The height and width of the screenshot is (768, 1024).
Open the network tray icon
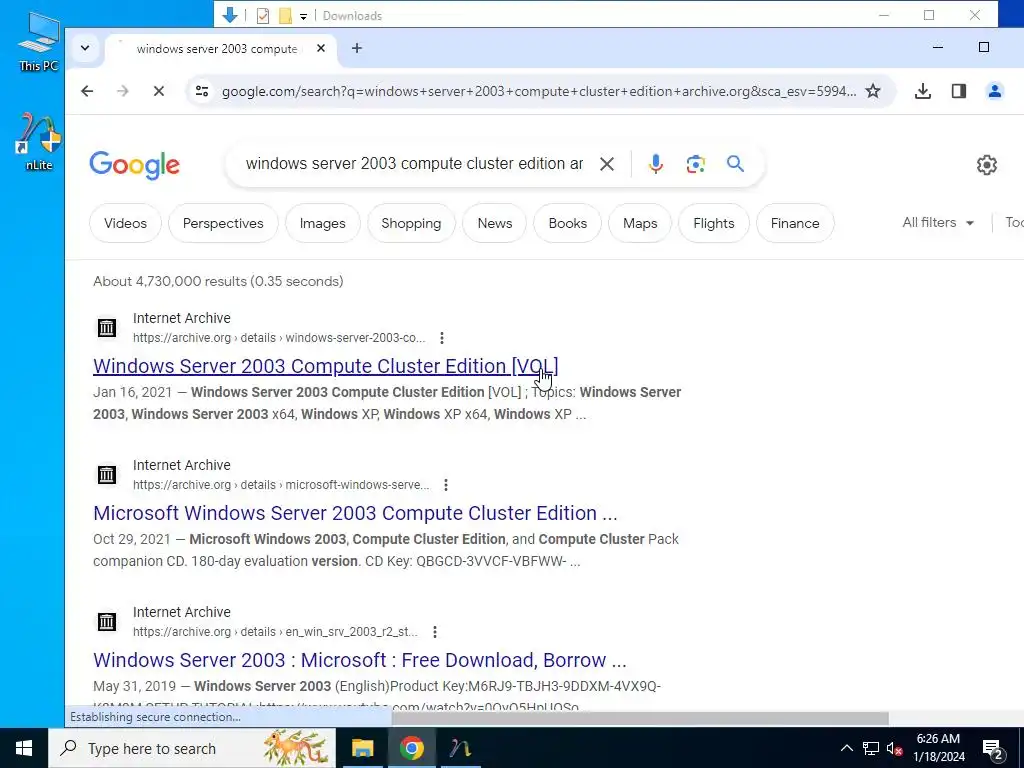(x=871, y=748)
